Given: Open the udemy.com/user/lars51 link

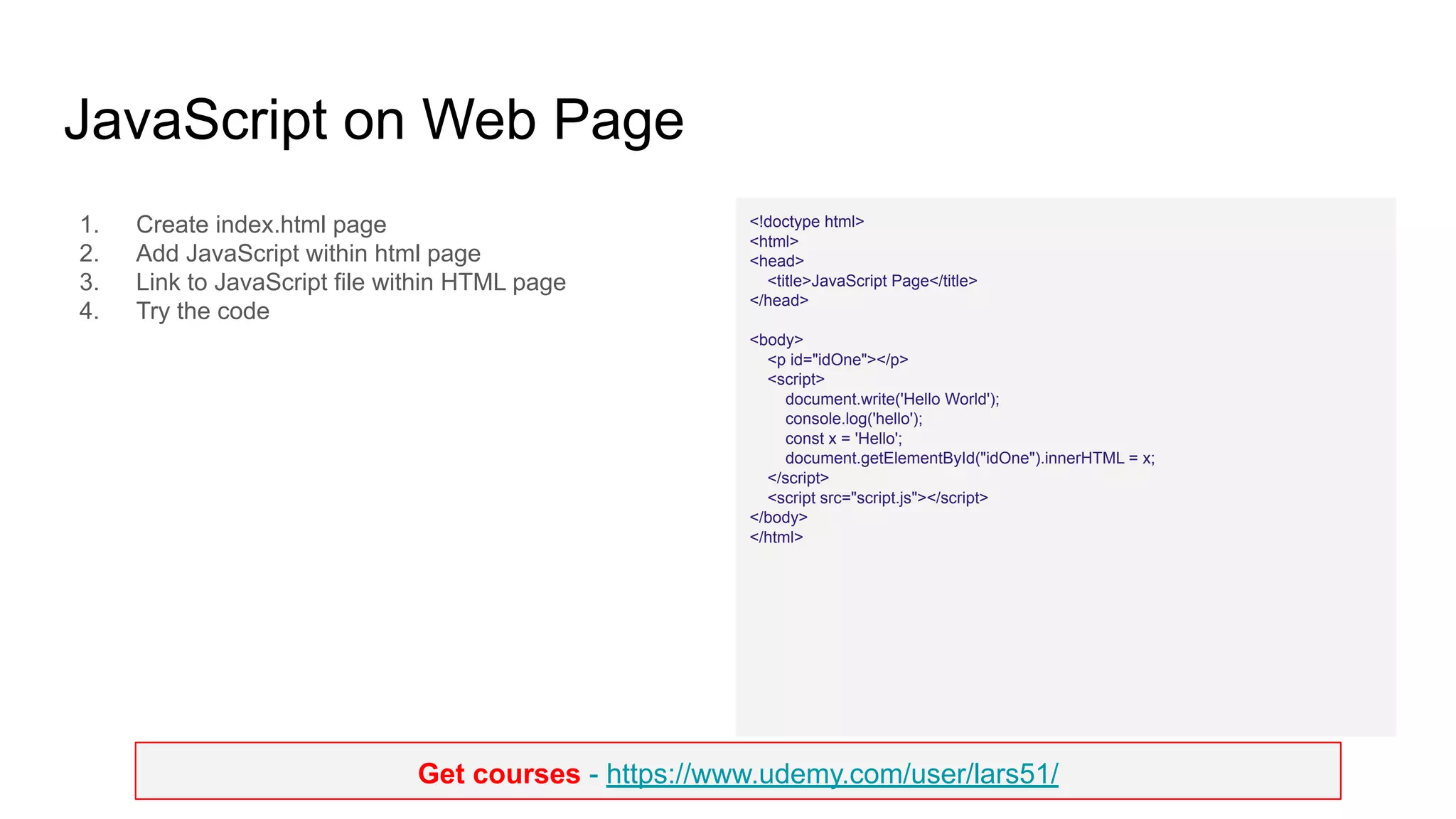Looking at the screenshot, I should [x=832, y=773].
